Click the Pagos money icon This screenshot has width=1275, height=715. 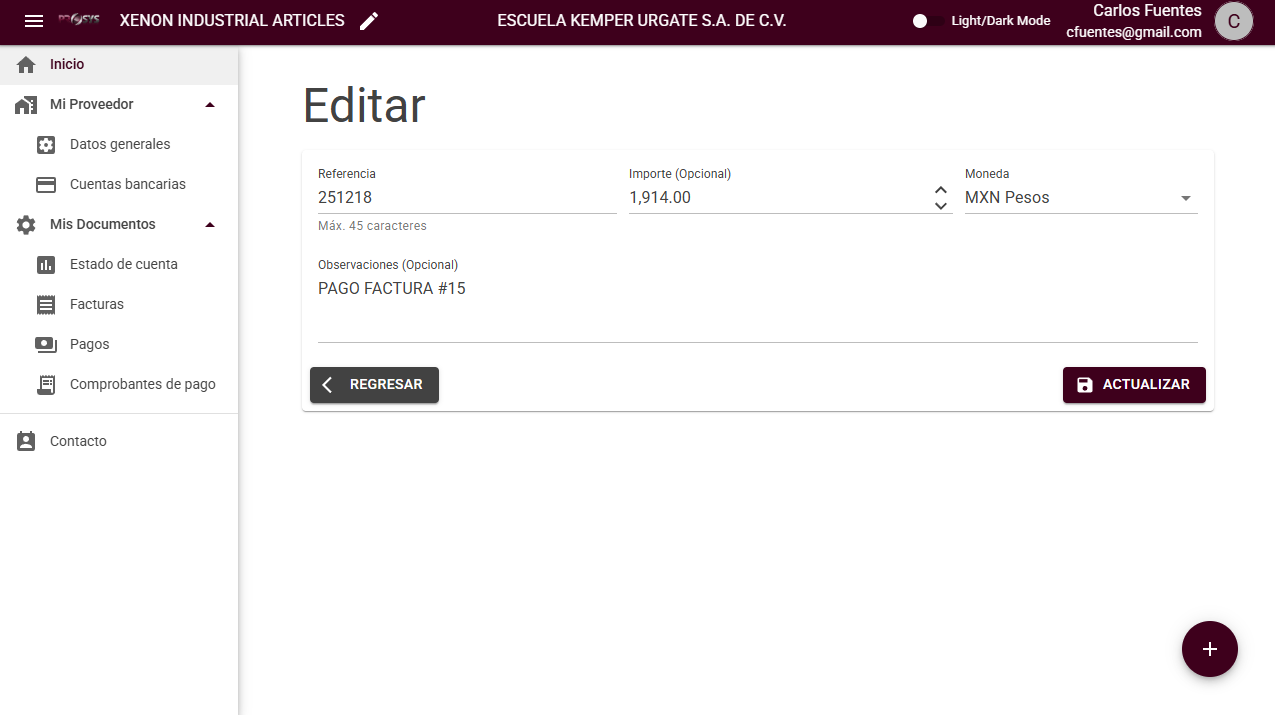pos(45,345)
